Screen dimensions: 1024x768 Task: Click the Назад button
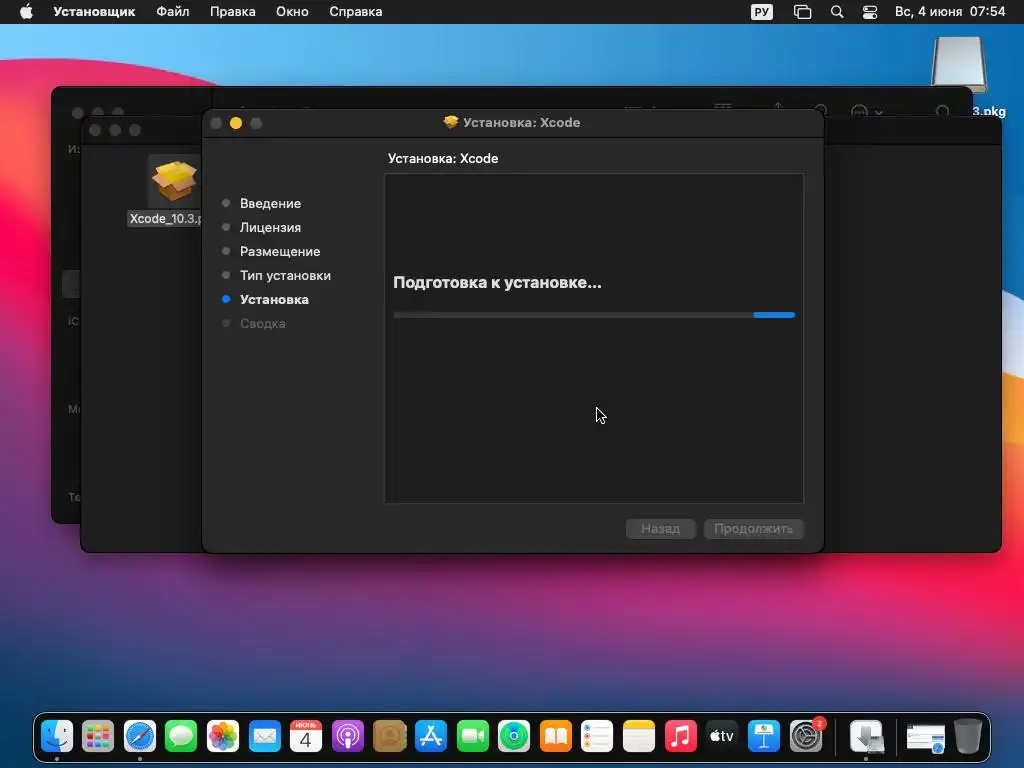[660, 528]
